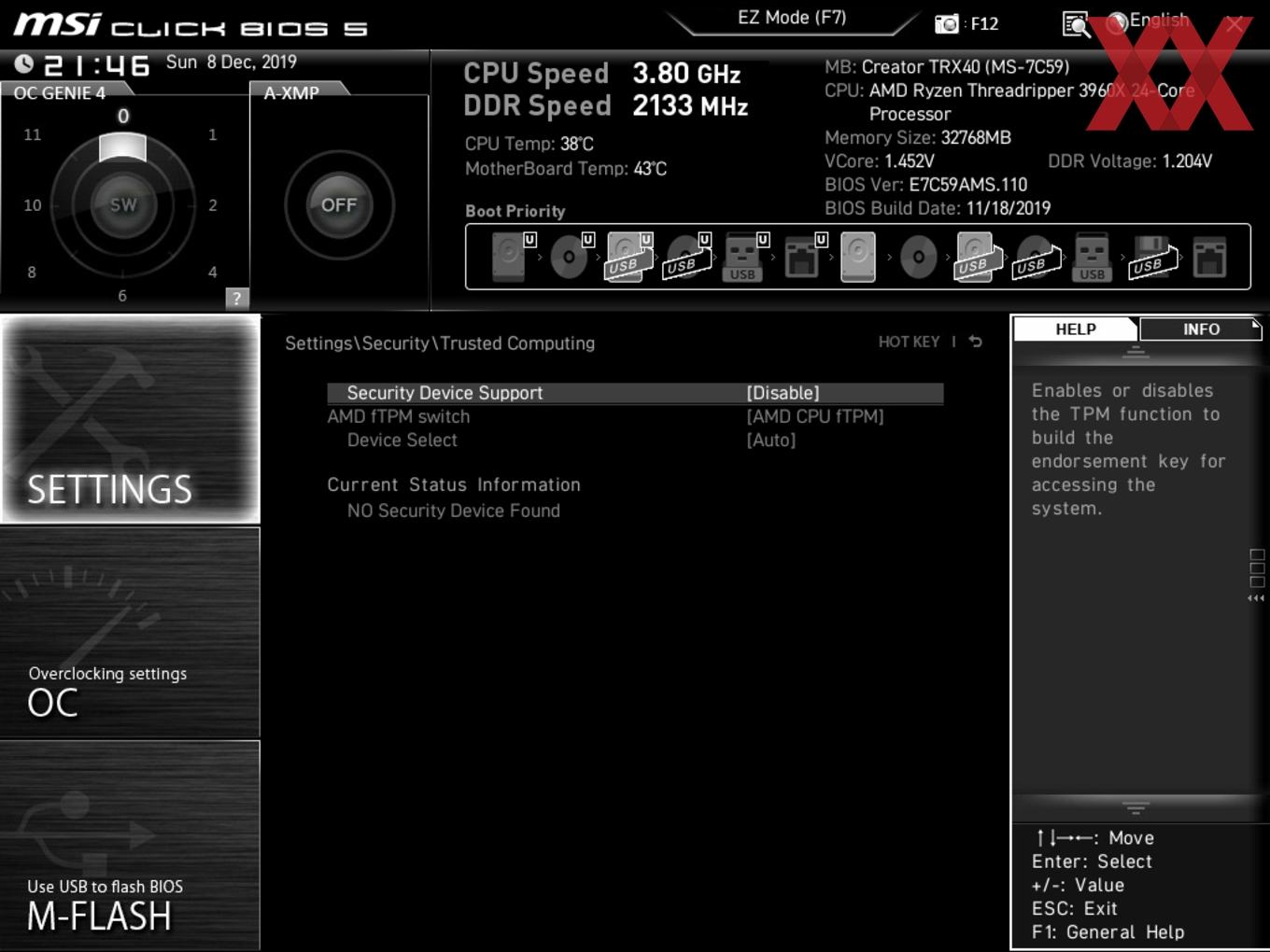
Task: Click the Memory Size 32768MB text
Action: (x=918, y=137)
